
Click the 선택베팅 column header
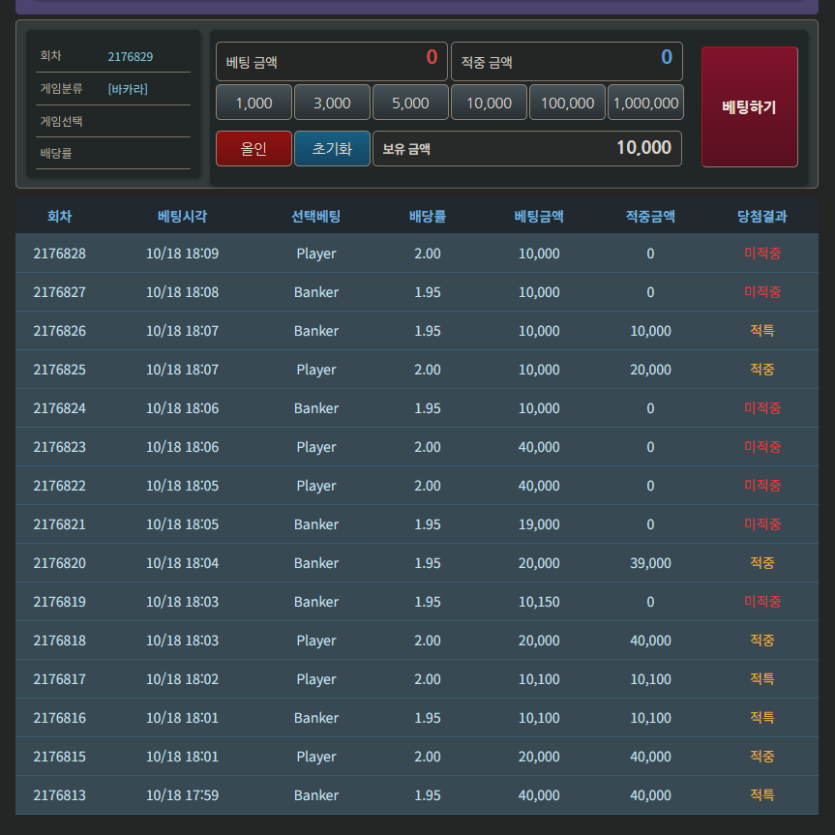point(316,216)
